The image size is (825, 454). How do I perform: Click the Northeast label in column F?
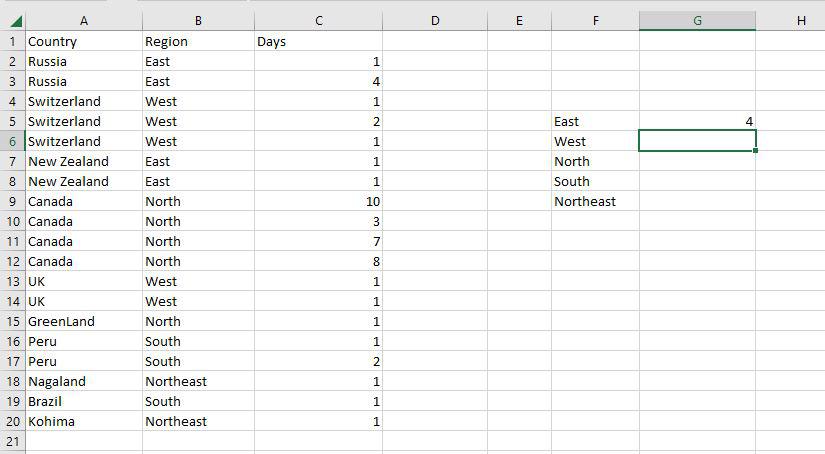[585, 202]
